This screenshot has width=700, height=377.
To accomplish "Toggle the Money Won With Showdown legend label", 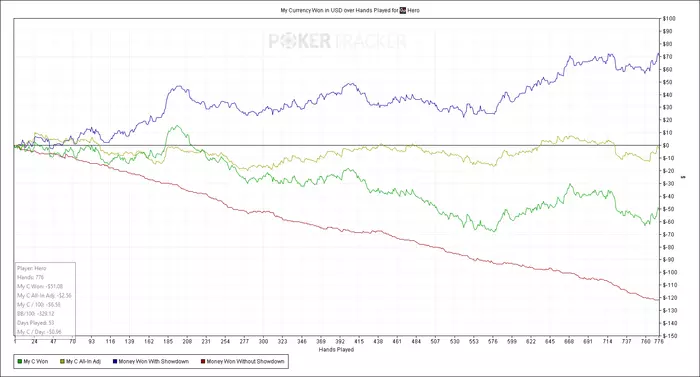I will click(x=154, y=361).
